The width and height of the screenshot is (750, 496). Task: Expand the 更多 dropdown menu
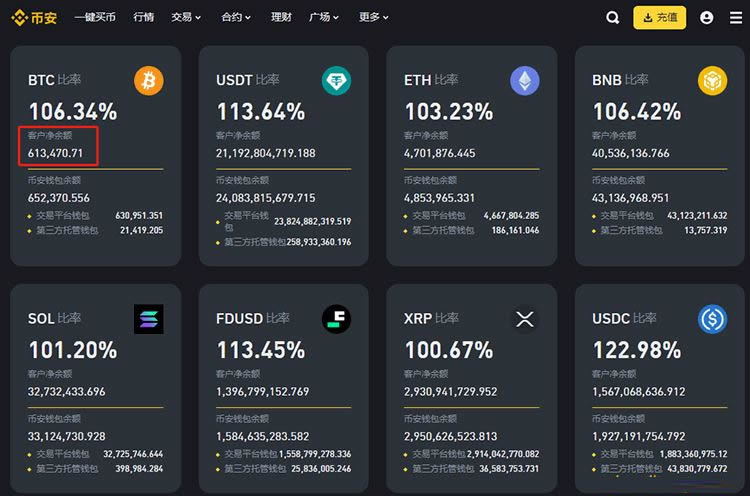click(373, 17)
